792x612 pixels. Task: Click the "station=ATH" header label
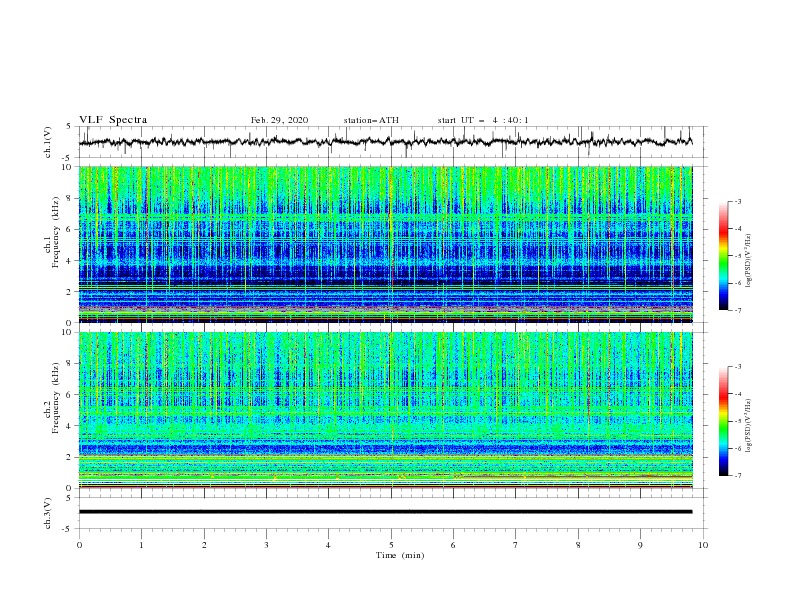(x=371, y=120)
